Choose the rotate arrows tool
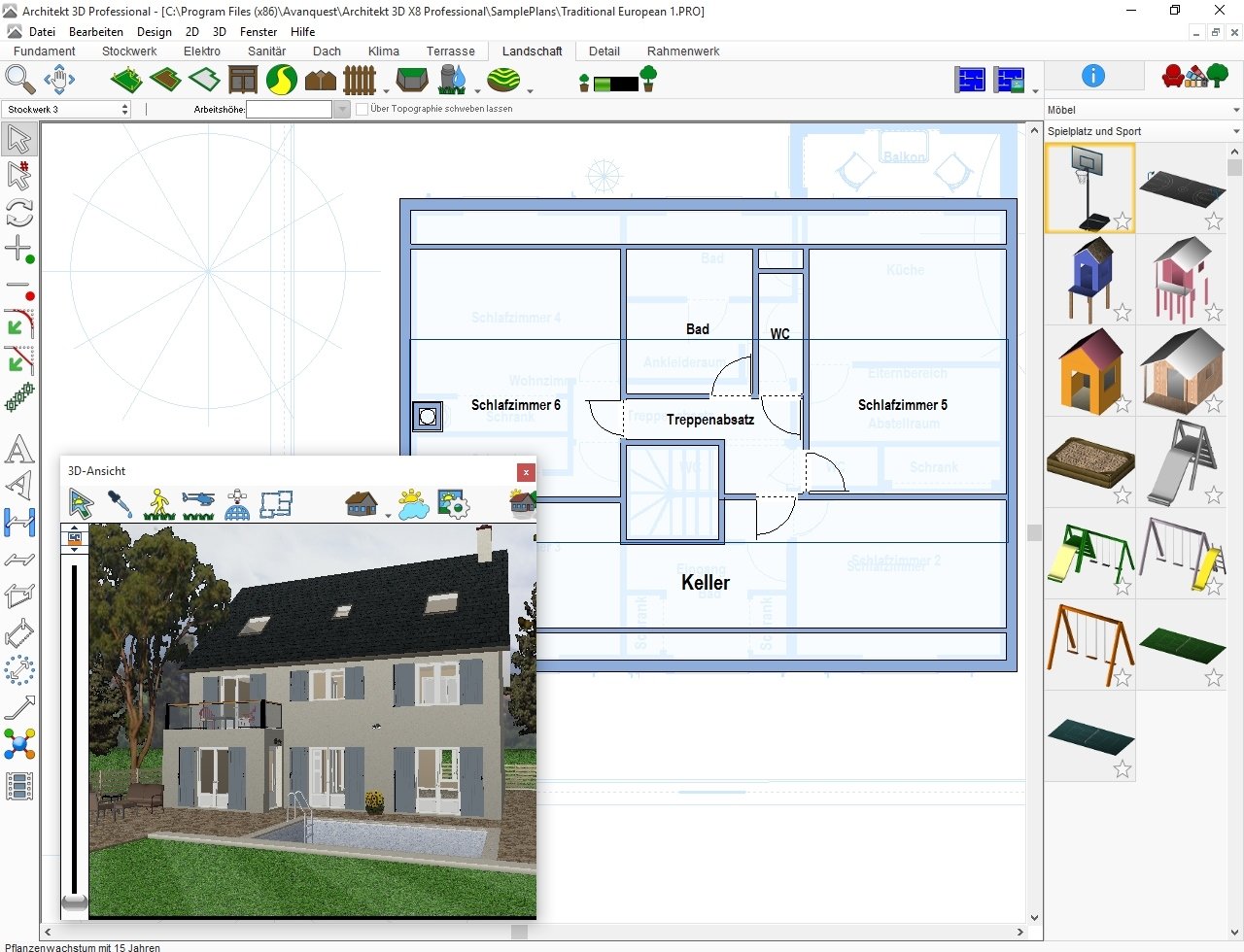 point(18,212)
